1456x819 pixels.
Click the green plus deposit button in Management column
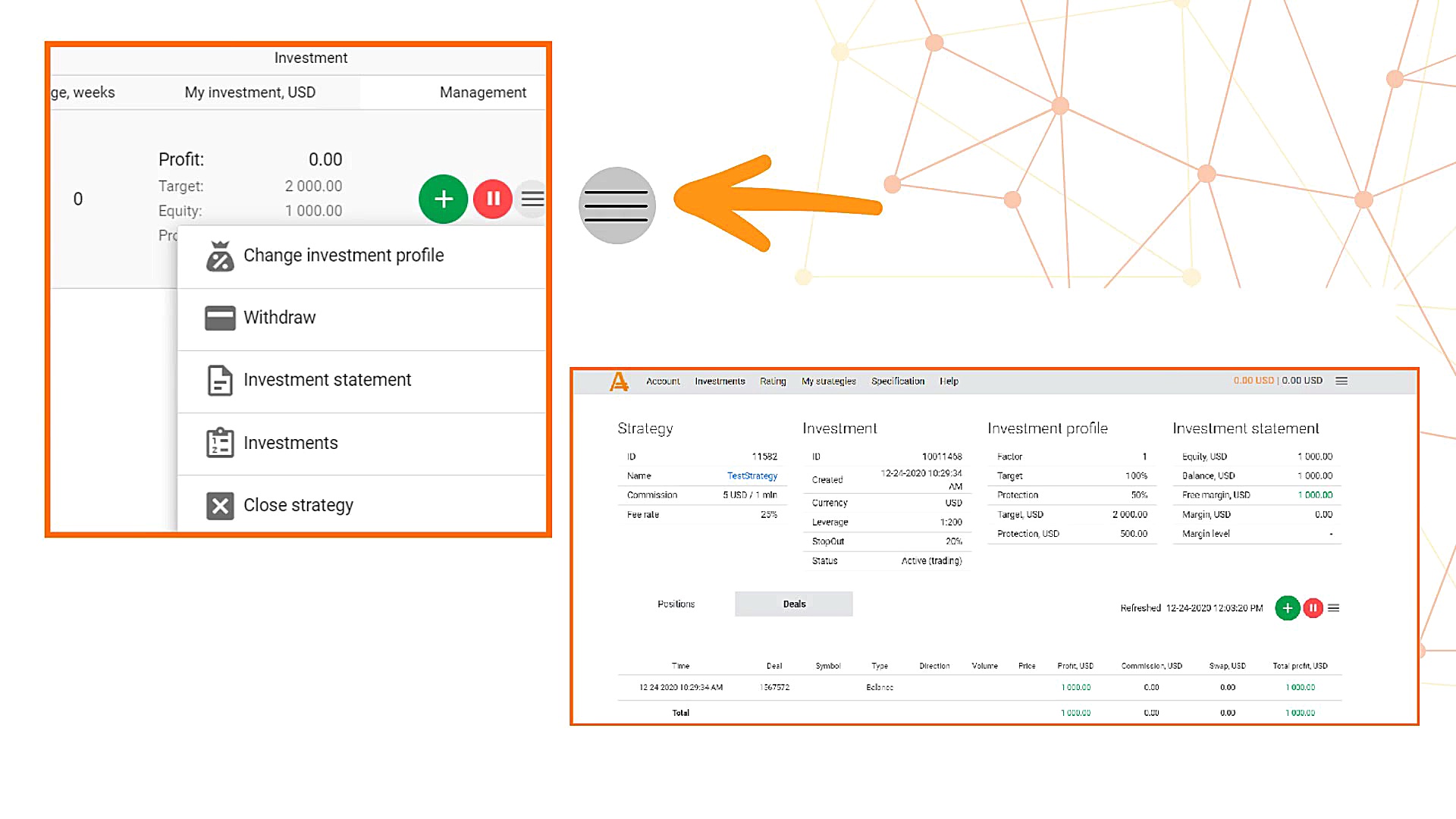443,199
